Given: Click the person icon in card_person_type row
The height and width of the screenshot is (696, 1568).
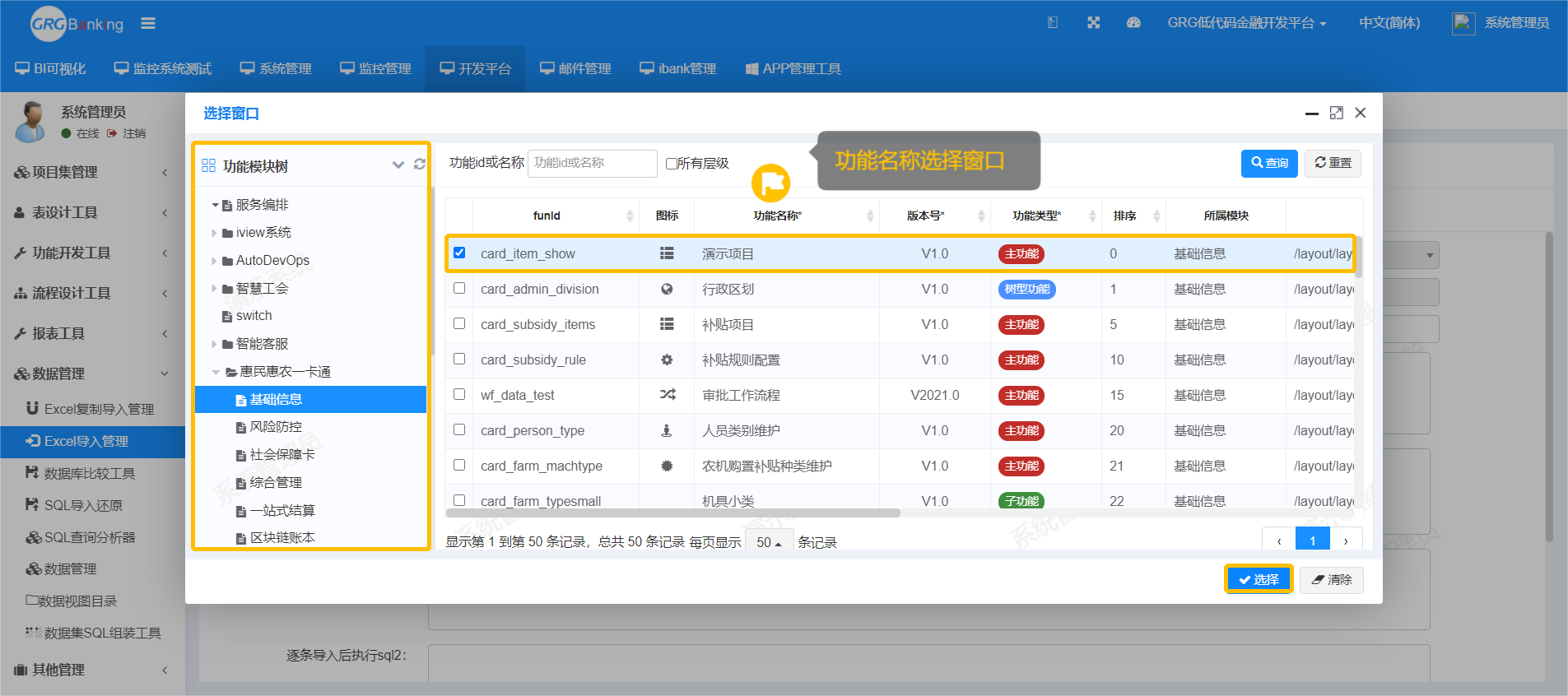Looking at the screenshot, I should click(x=667, y=430).
